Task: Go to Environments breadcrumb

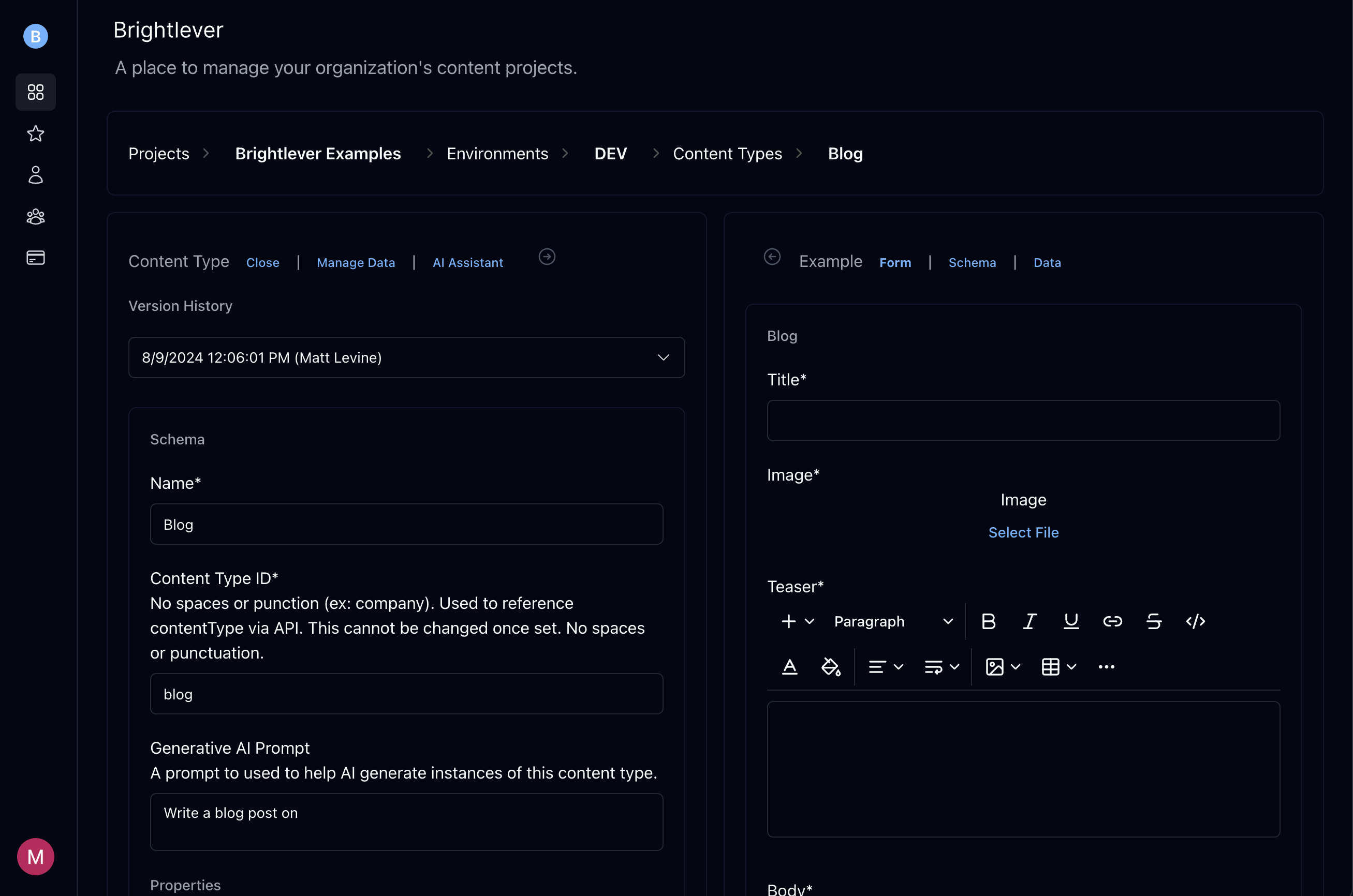Action: [x=497, y=154]
